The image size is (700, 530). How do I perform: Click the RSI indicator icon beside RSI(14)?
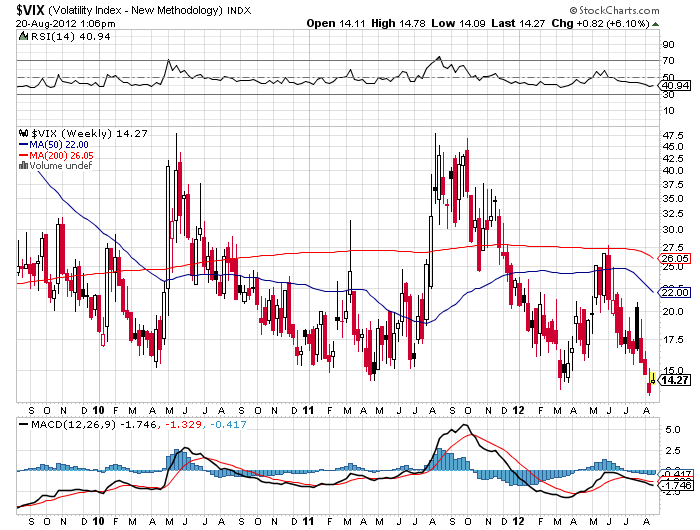23,36
